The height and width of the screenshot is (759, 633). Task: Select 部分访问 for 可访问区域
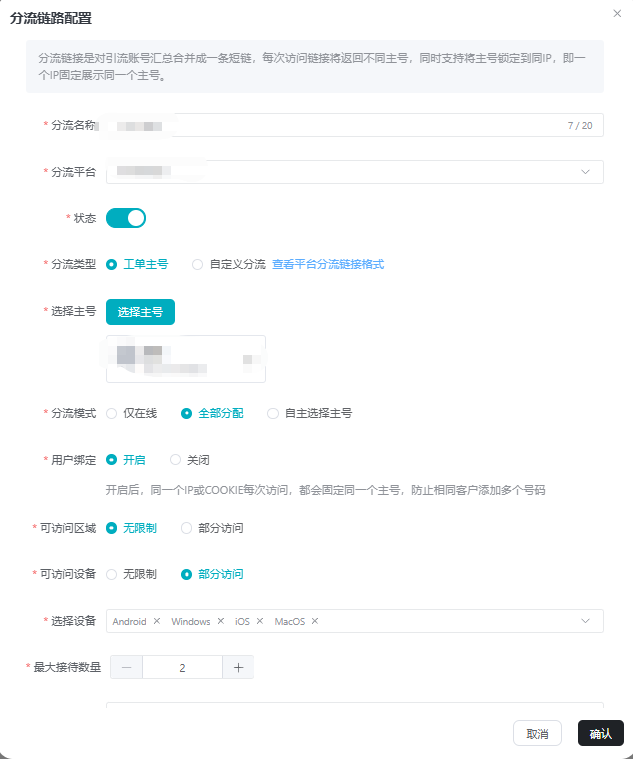187,528
